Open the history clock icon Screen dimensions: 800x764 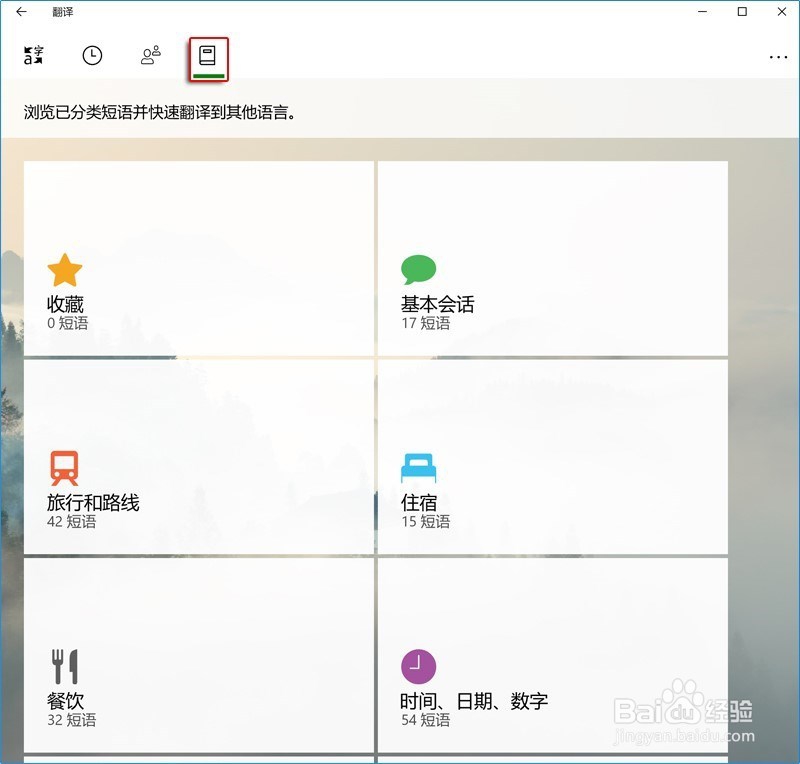coord(92,56)
